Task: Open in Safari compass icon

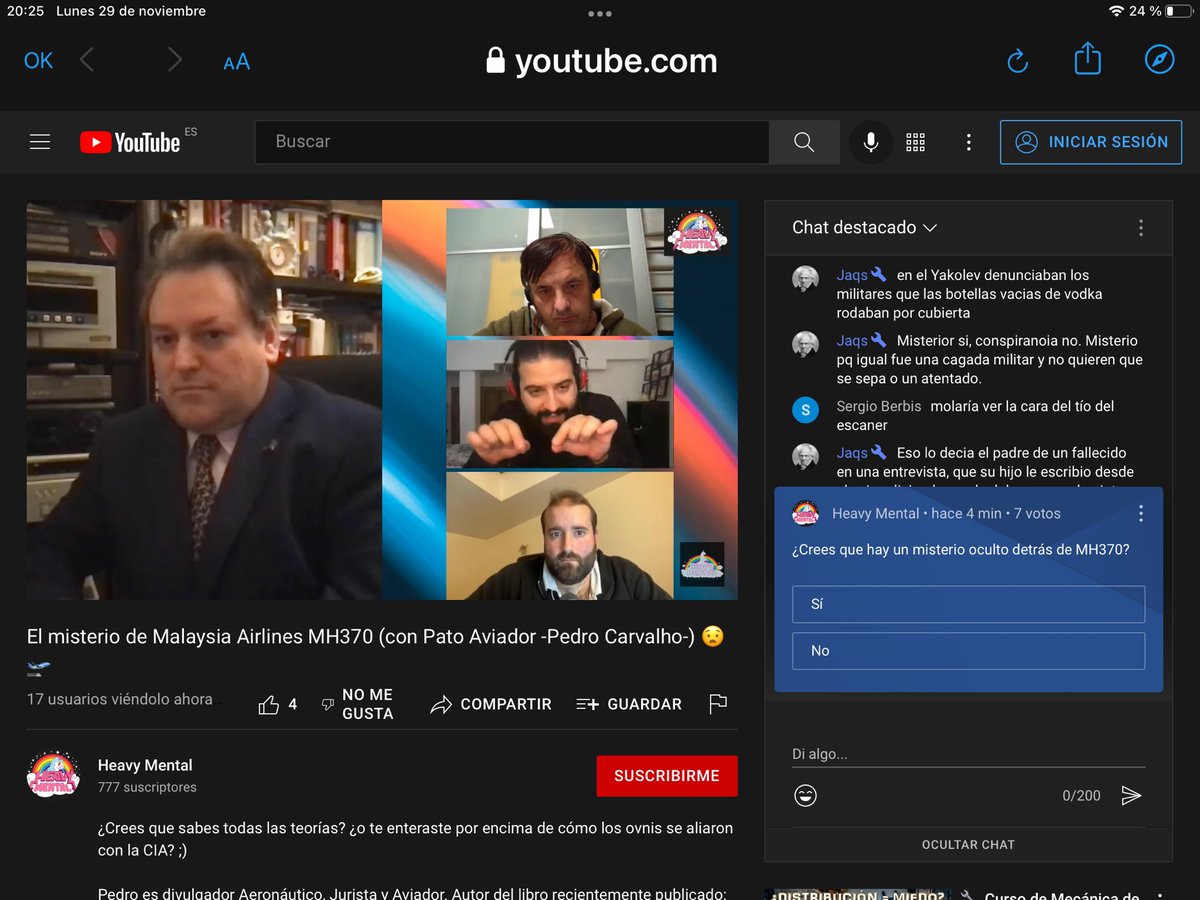Action: tap(1159, 60)
